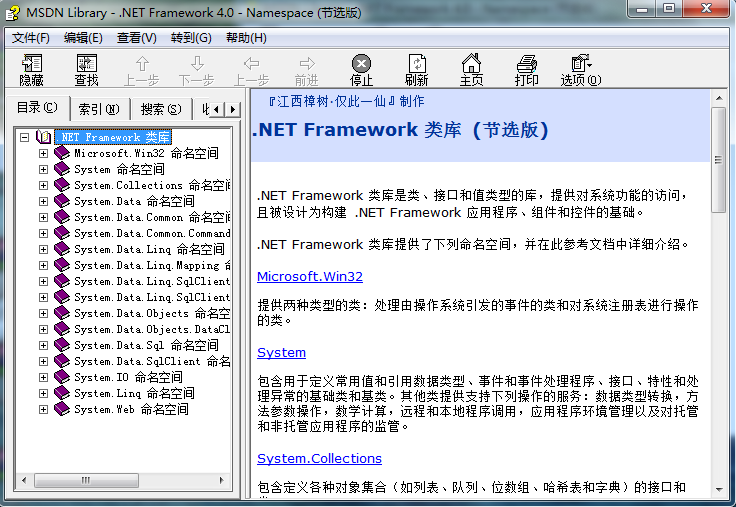Click the tree pane scroll-left arrow
The width and height of the screenshot is (736, 507).
tap(24, 480)
